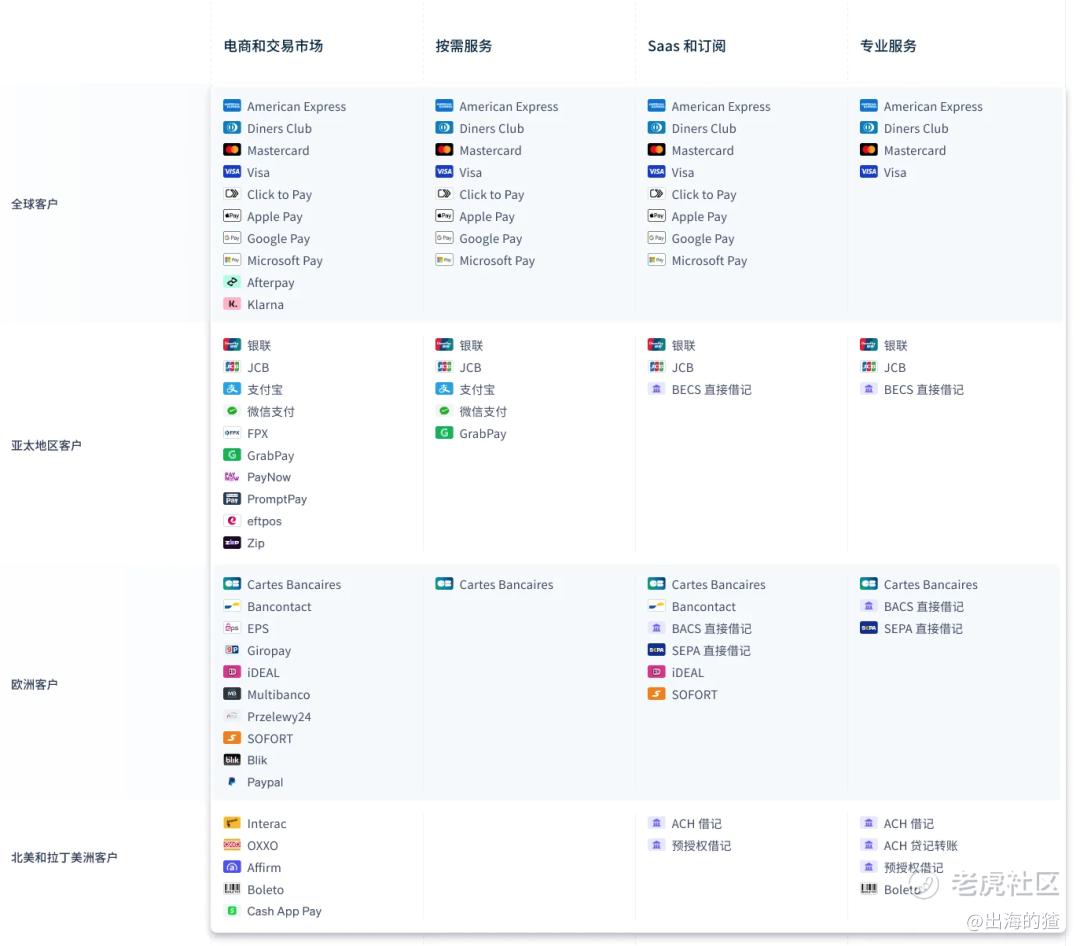
Task: Click Cartes Bancaires in 专业服务 column
Action: [931, 585]
